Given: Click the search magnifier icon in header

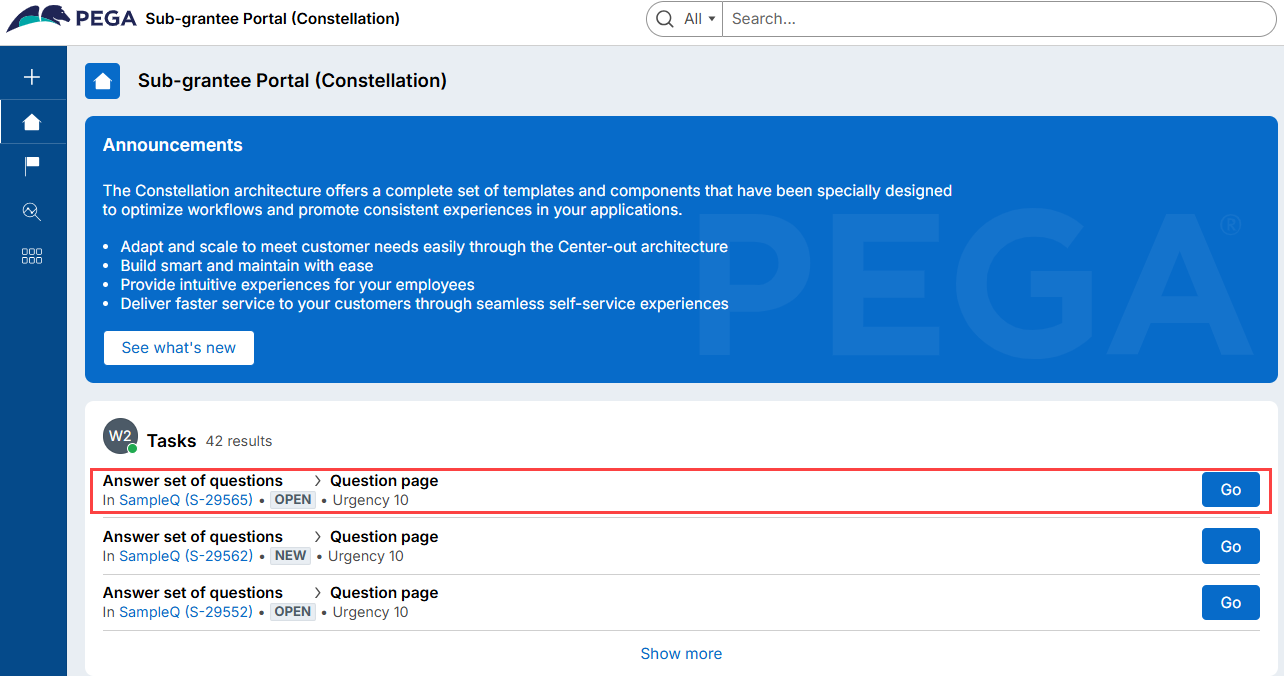Looking at the screenshot, I should (x=665, y=19).
